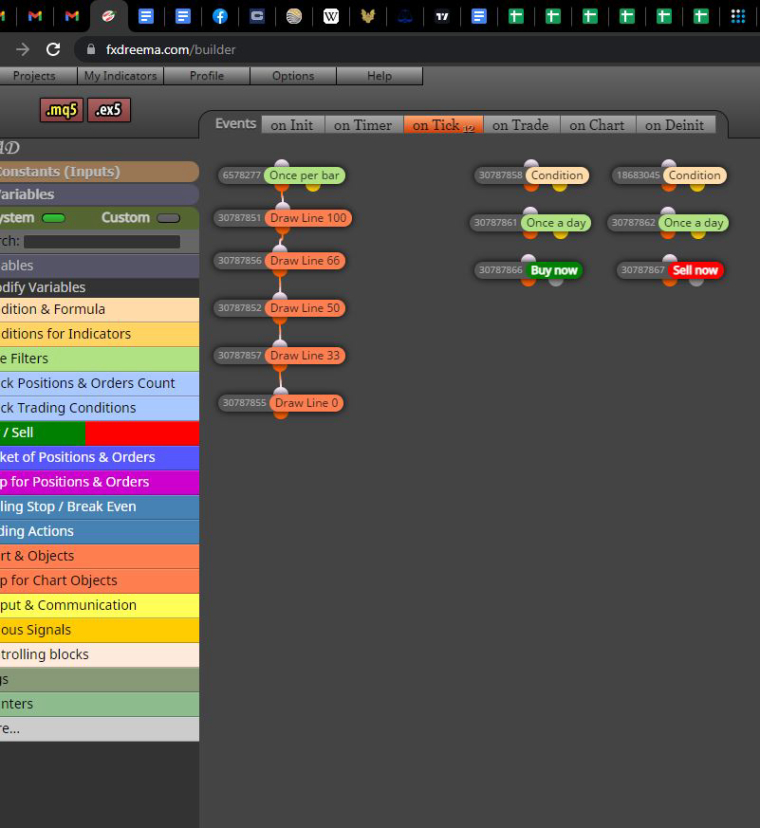Open Loop for Chart Objects category
The height and width of the screenshot is (828, 760).
click(99, 581)
